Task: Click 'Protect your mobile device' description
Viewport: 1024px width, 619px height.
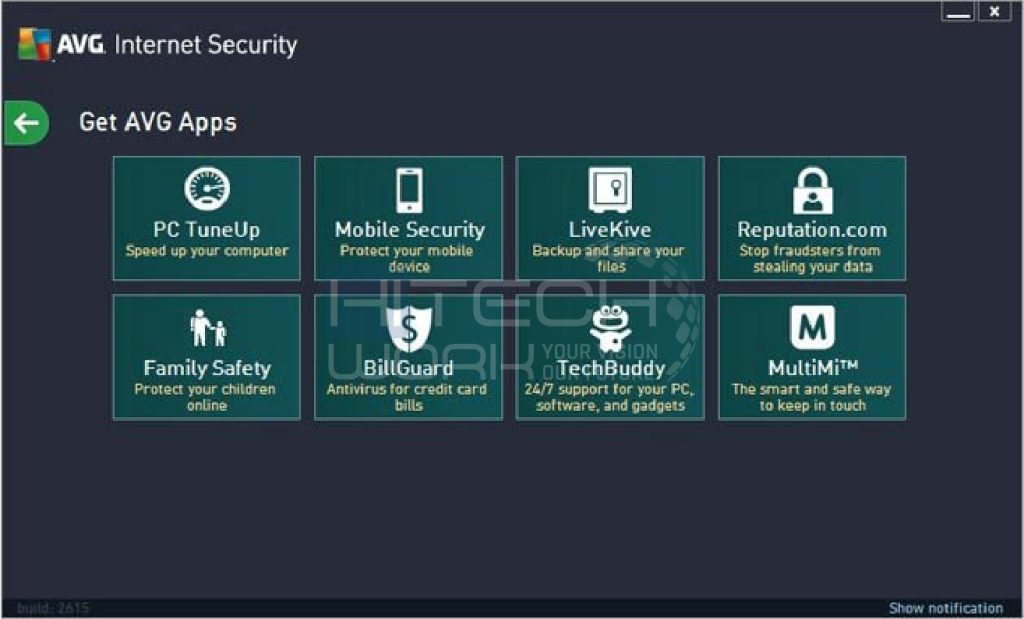Action: point(408,259)
